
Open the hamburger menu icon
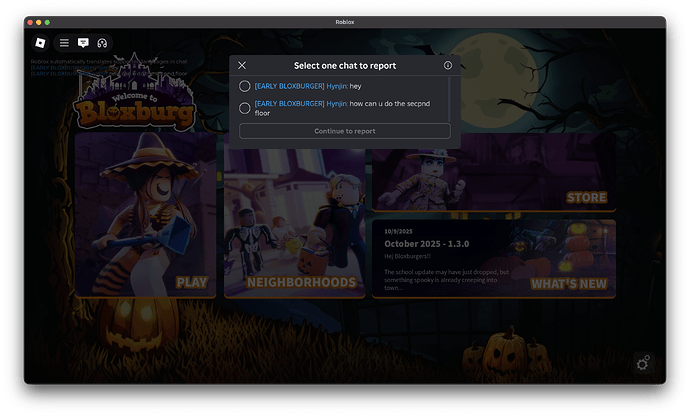tap(64, 43)
